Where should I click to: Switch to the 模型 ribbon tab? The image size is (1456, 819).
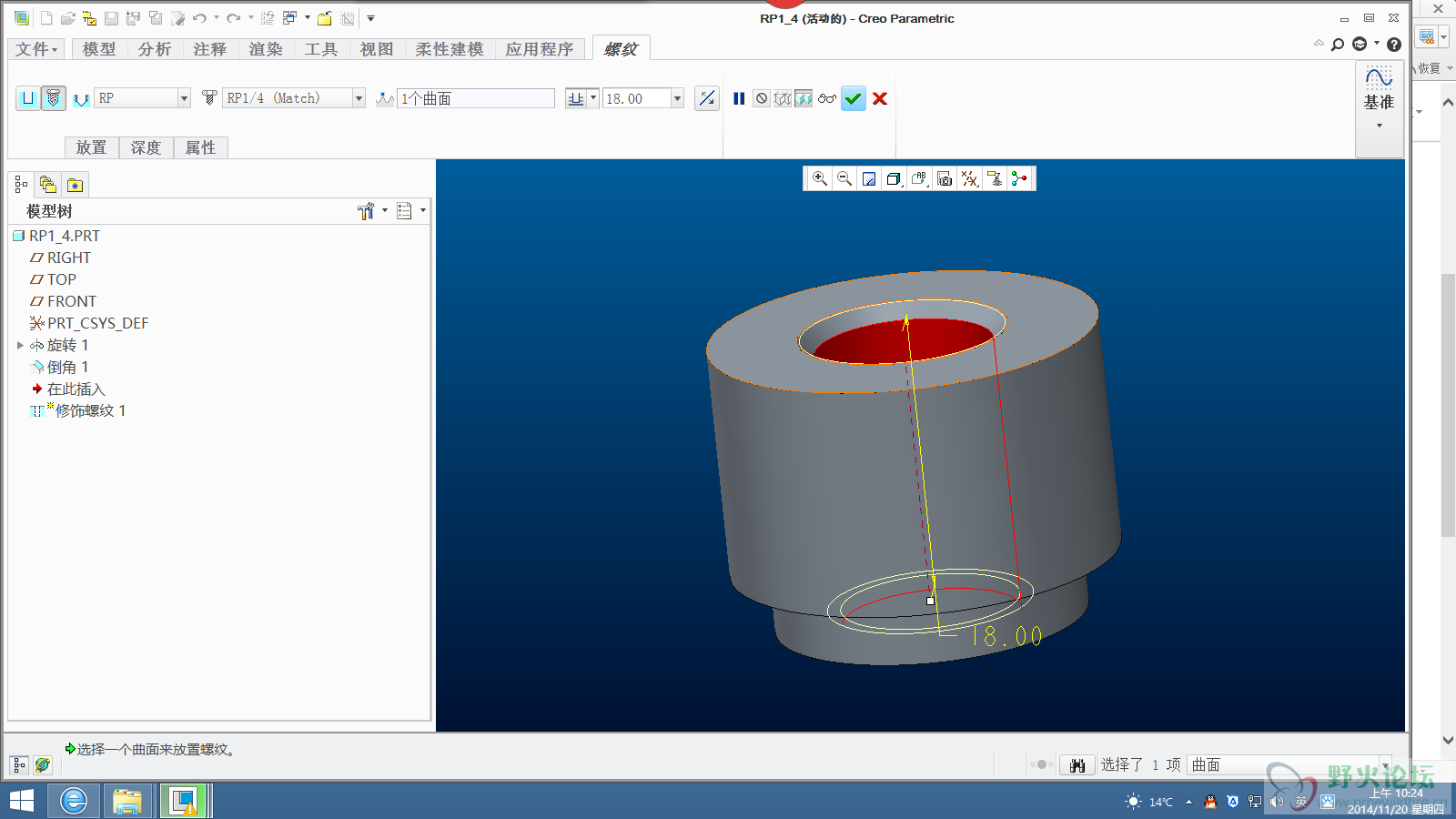(99, 49)
